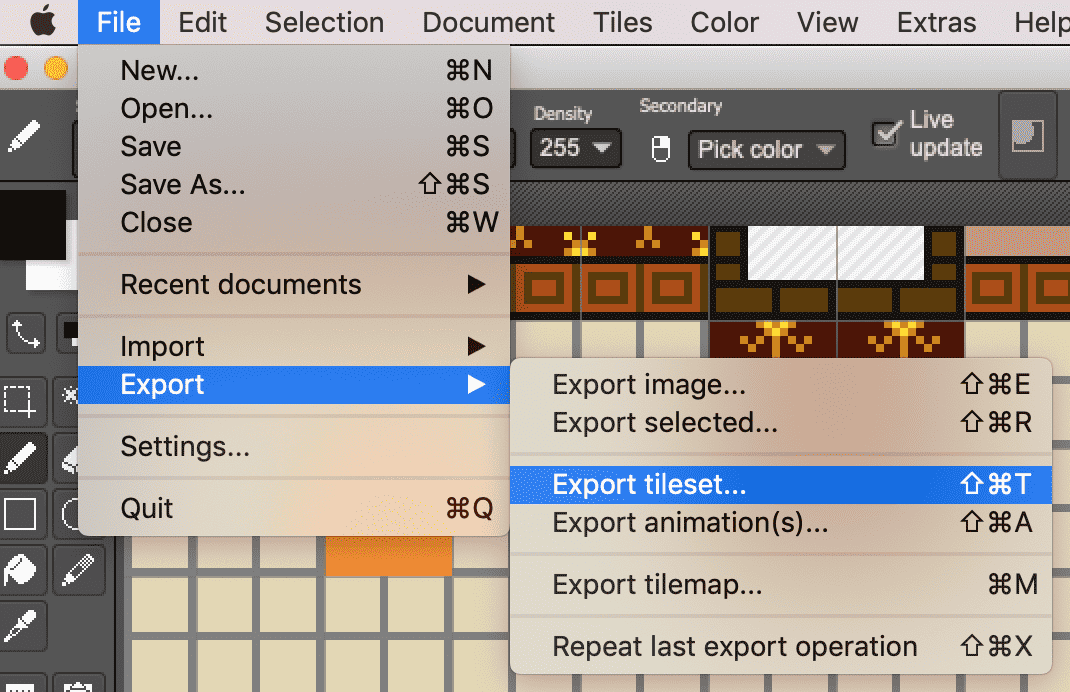
Task: Select the pencil draw tool in toolbox
Action: [20, 458]
